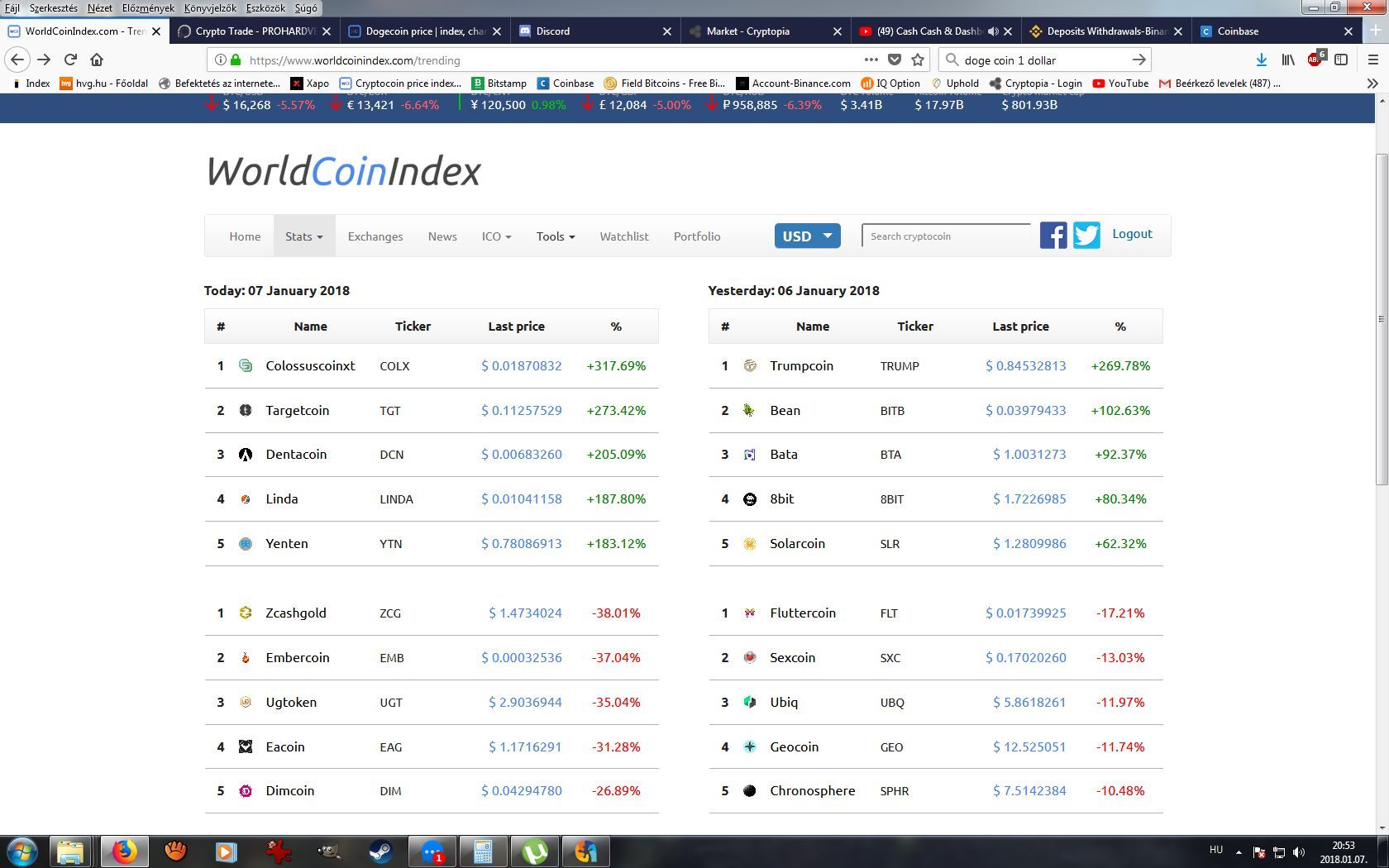Open the Adblock extension icon
This screenshot has height=868, width=1389.
(1315, 60)
